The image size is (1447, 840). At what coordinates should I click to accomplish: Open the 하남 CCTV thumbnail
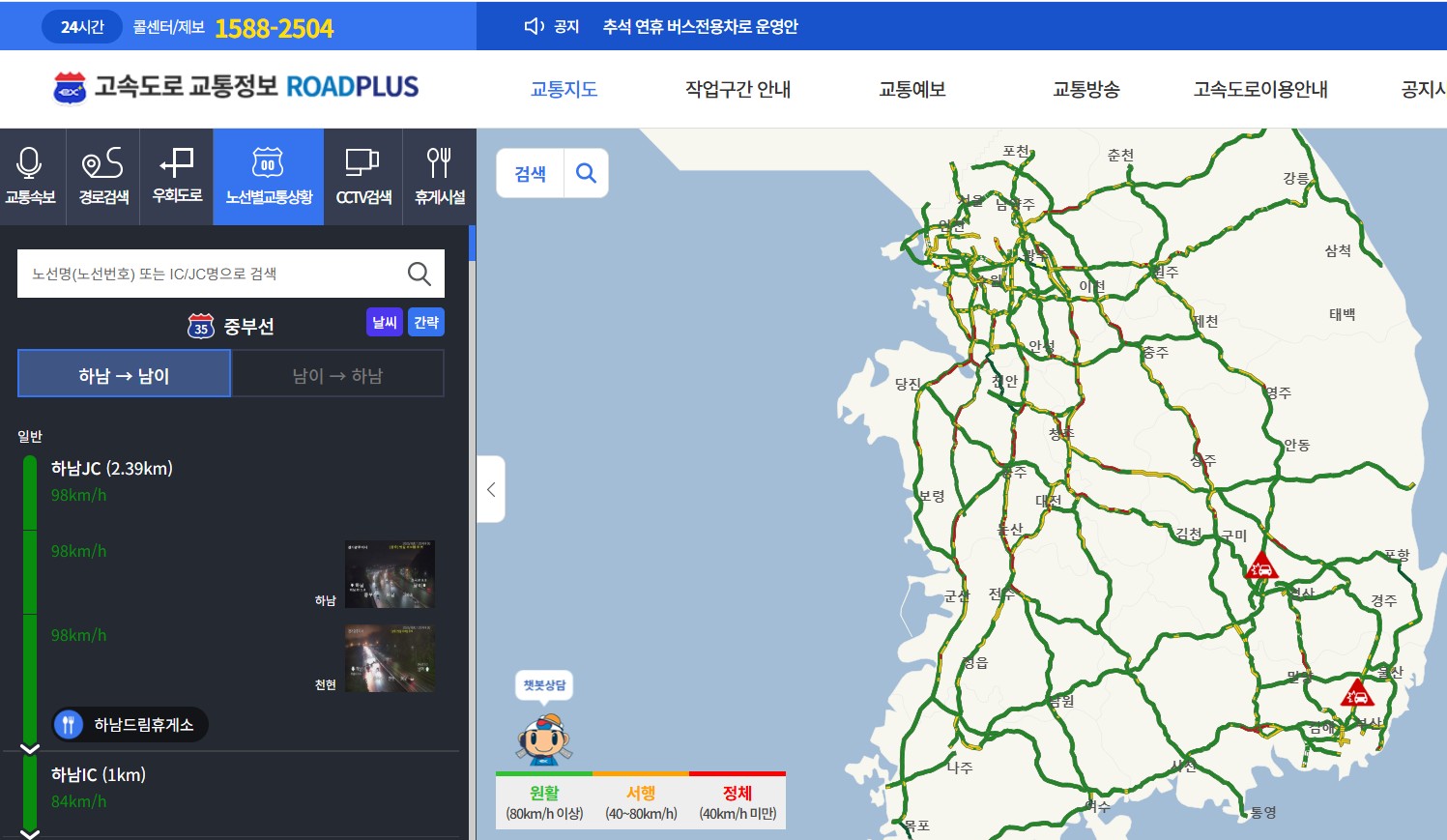(390, 574)
